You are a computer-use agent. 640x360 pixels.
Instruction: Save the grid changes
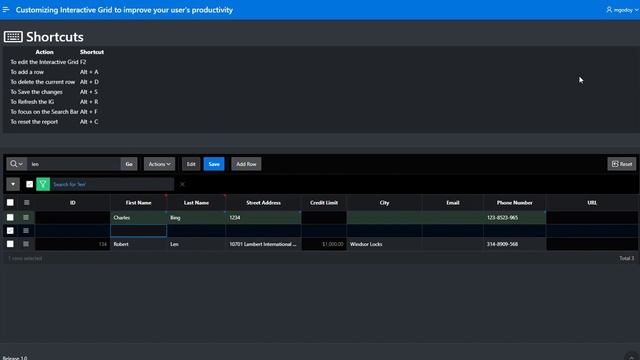[214, 164]
